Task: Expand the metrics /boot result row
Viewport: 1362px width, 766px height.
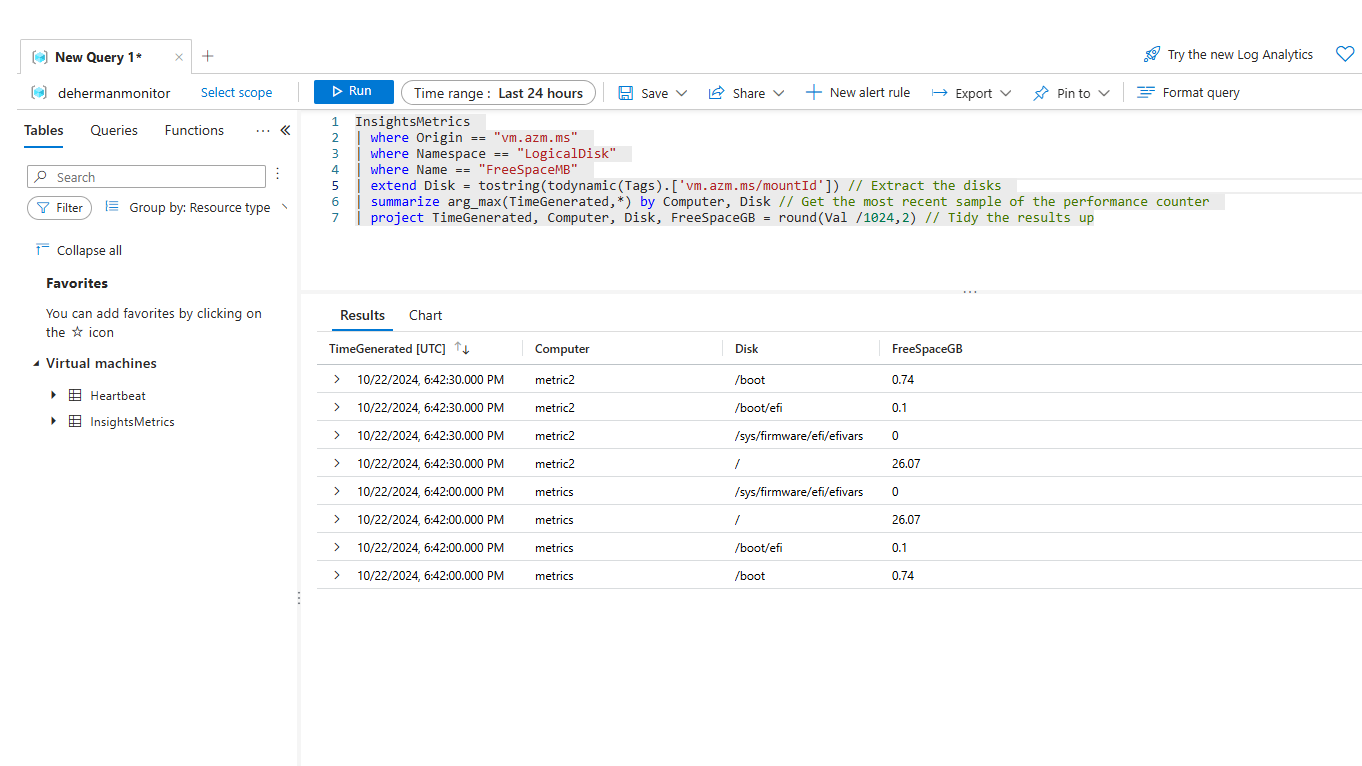Action: (x=336, y=575)
